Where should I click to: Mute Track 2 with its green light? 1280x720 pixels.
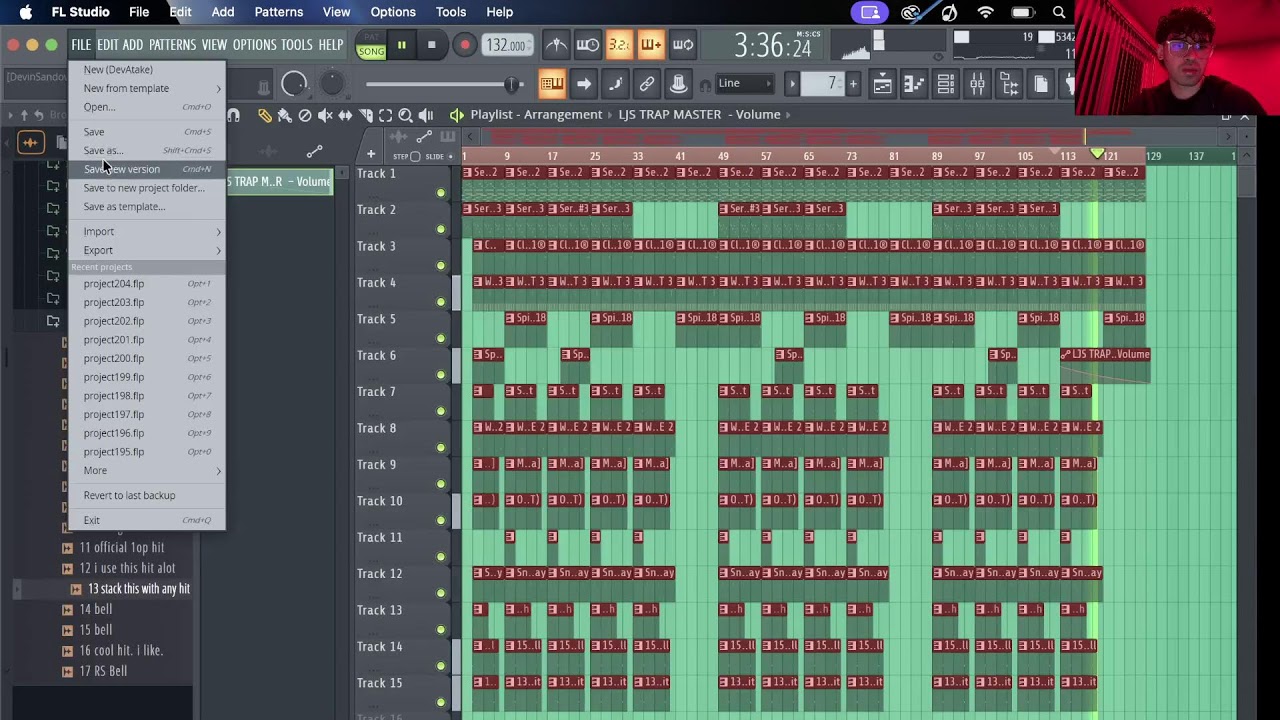[441, 229]
